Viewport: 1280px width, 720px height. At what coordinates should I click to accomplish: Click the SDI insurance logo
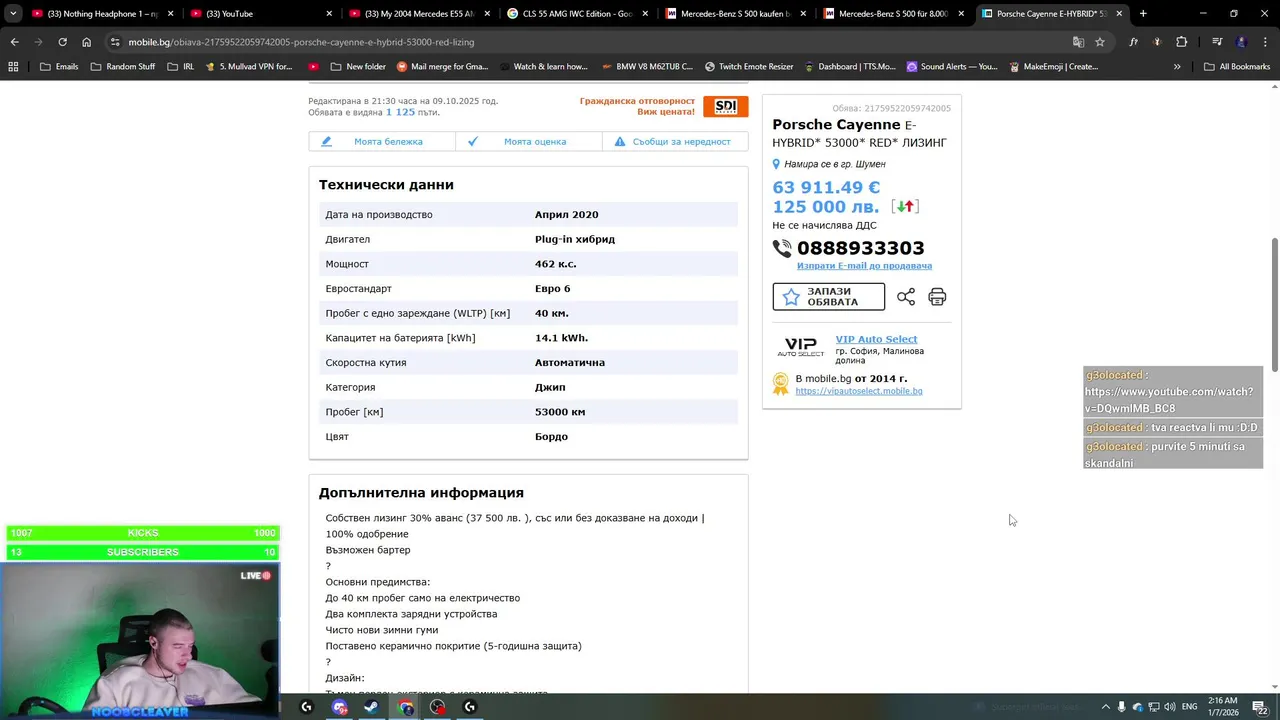pos(725,106)
